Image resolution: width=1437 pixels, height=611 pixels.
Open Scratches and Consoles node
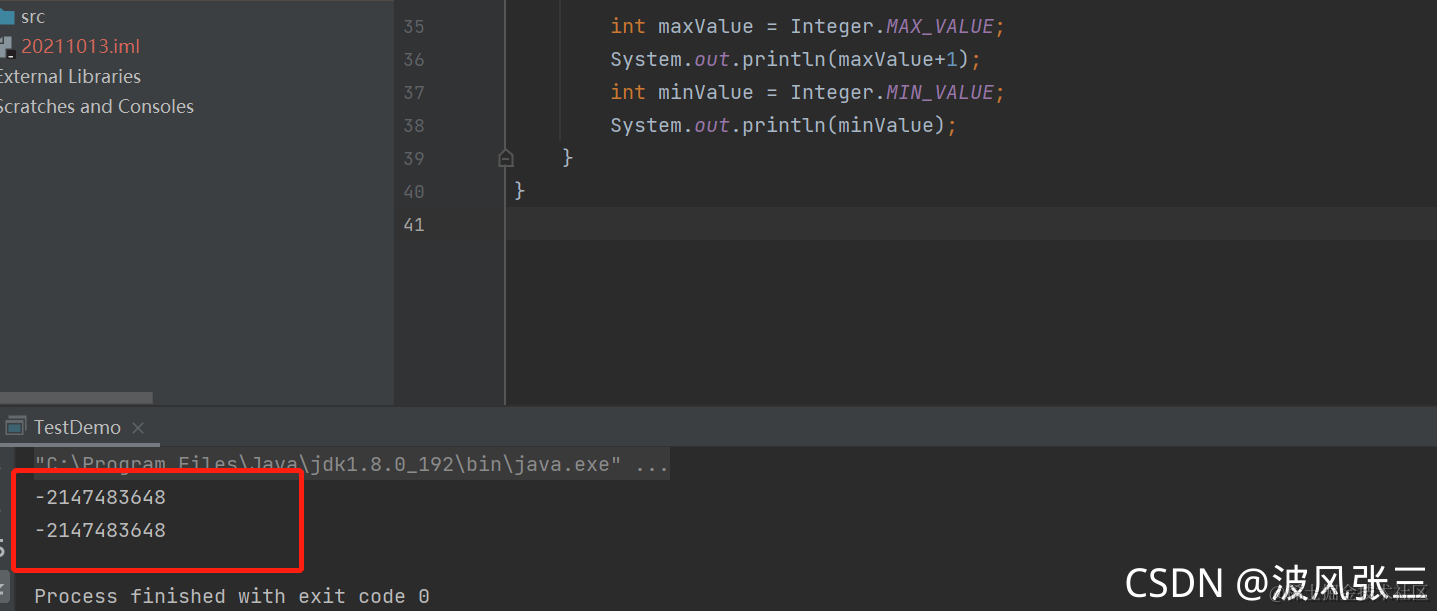(x=96, y=107)
